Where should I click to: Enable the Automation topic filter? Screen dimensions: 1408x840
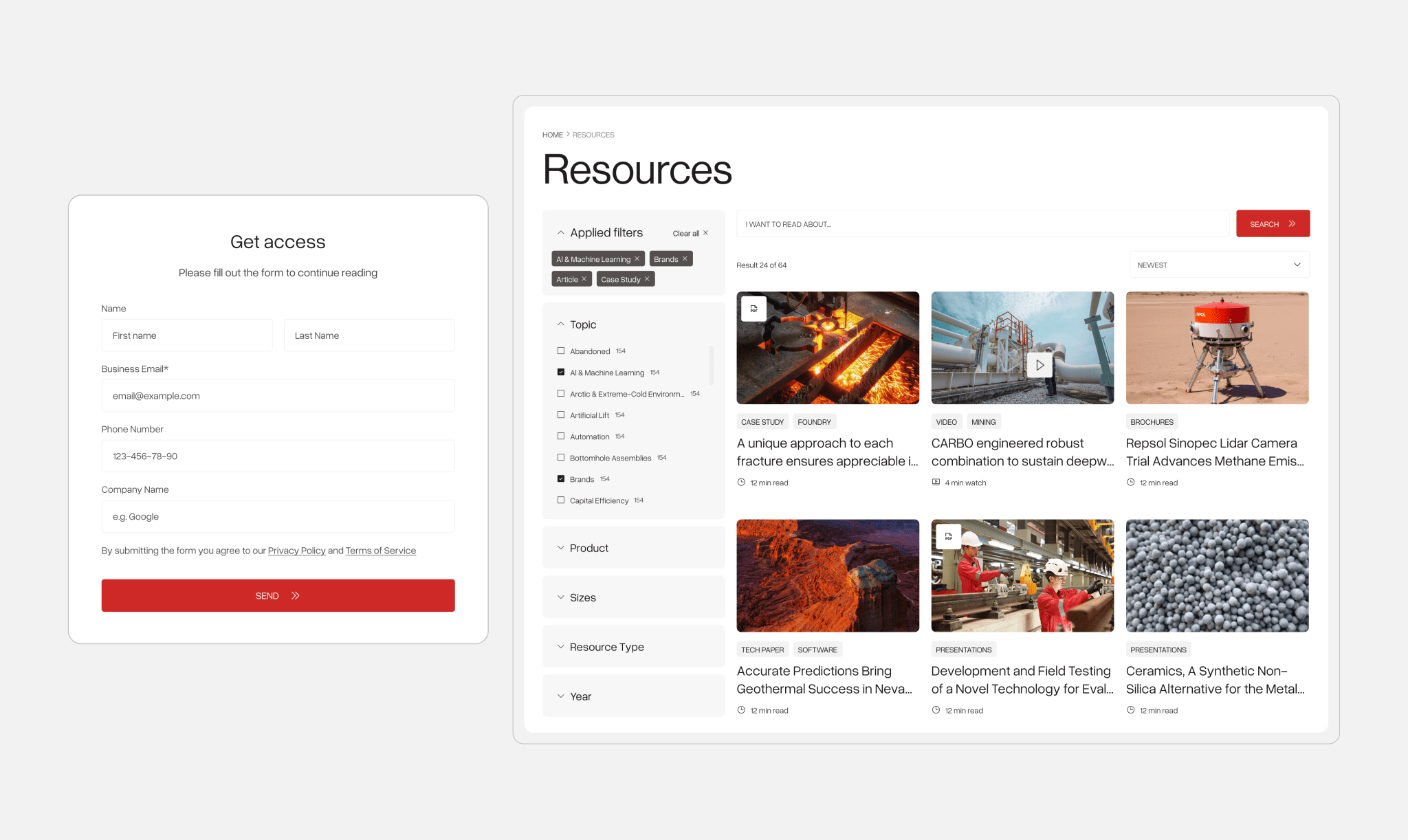pyautogui.click(x=560, y=436)
